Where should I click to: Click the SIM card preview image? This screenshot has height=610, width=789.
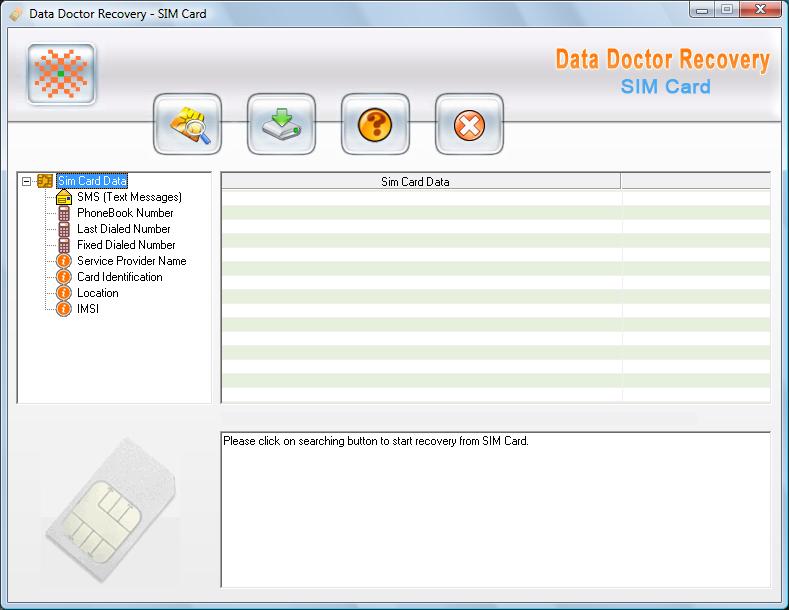click(111, 510)
